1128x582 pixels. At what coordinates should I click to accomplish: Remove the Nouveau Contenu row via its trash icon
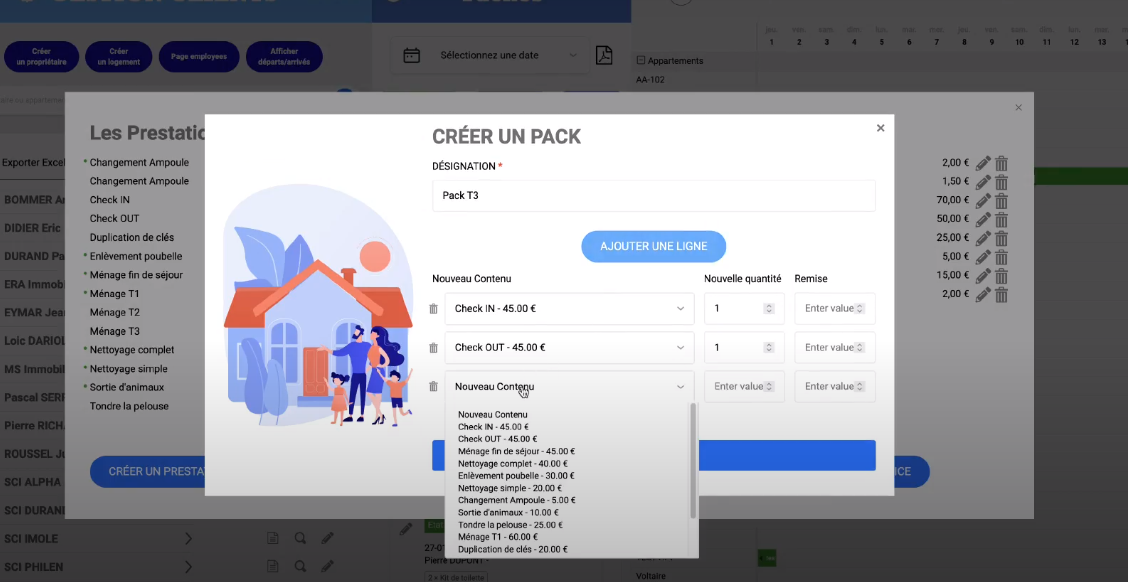[433, 386]
